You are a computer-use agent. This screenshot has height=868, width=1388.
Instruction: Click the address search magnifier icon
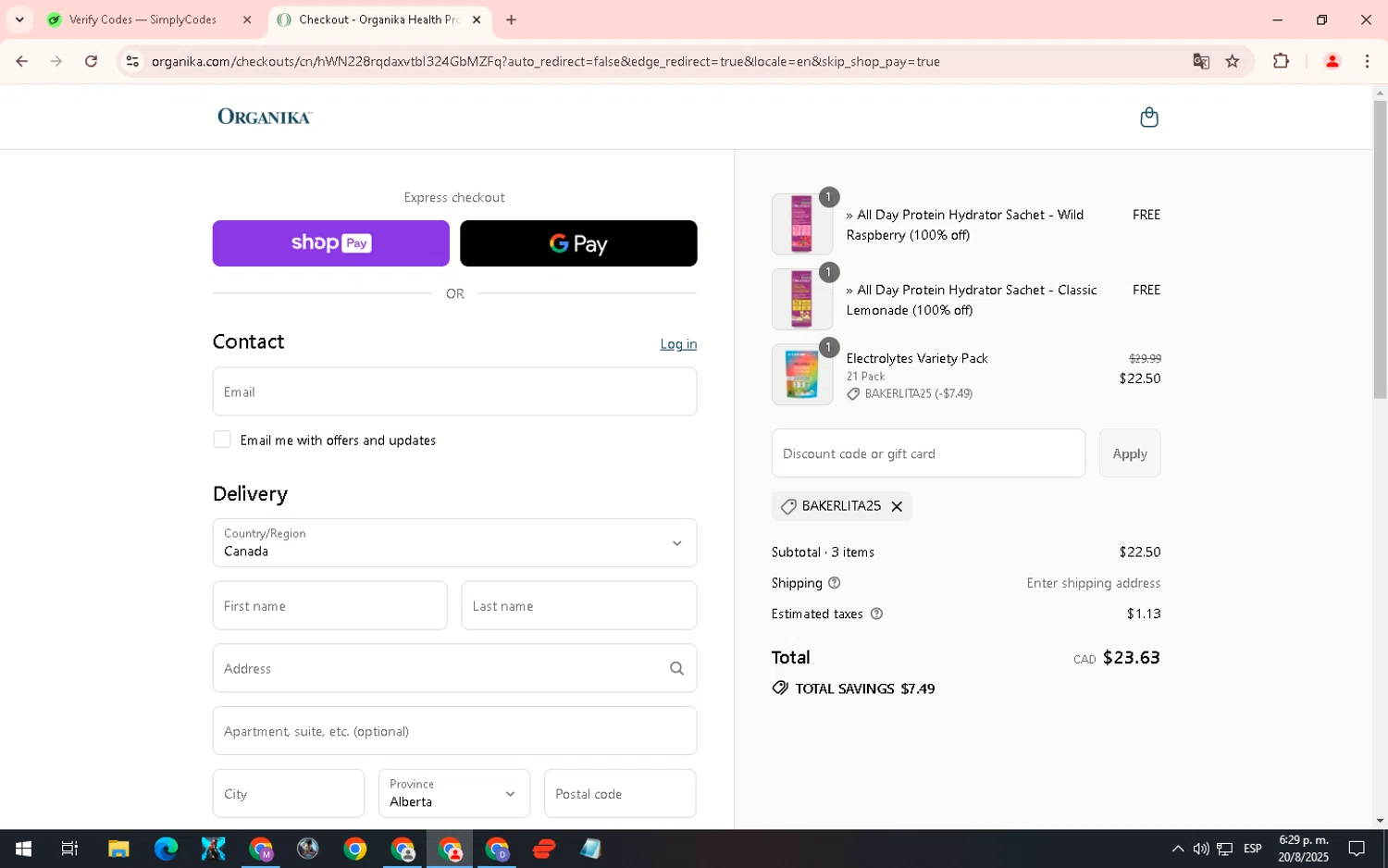click(676, 668)
